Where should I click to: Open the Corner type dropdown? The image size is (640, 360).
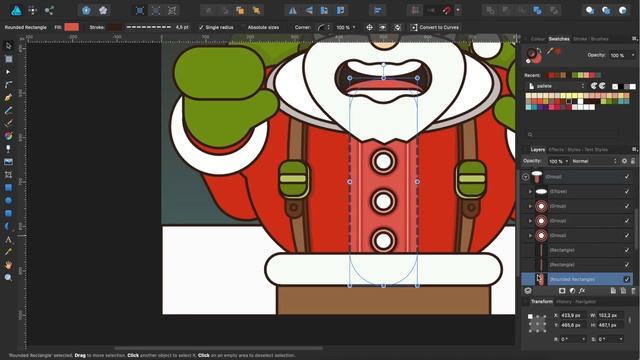[324, 27]
